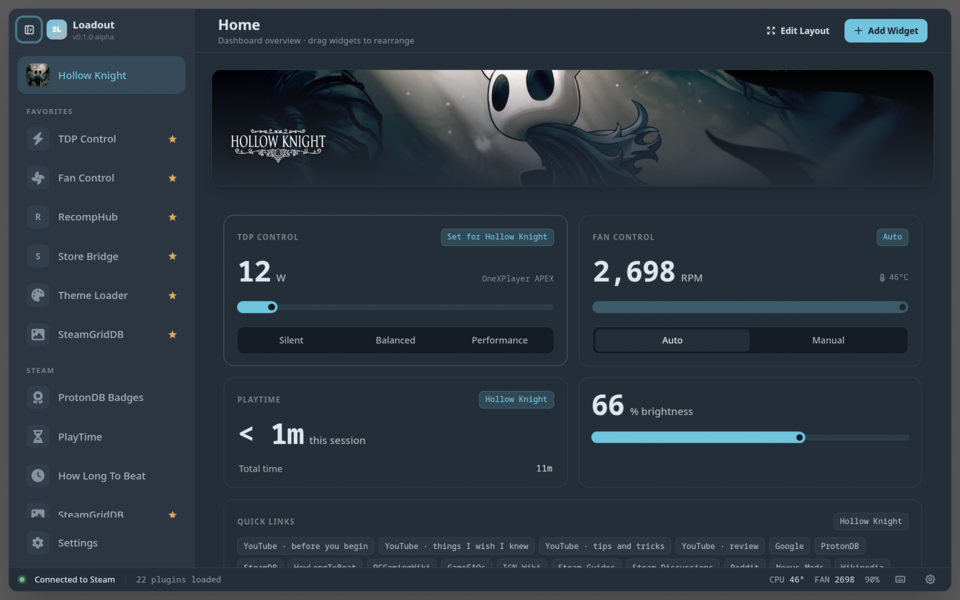Click the Theme Loader palette icon
This screenshot has height=600, width=960.
coord(38,295)
